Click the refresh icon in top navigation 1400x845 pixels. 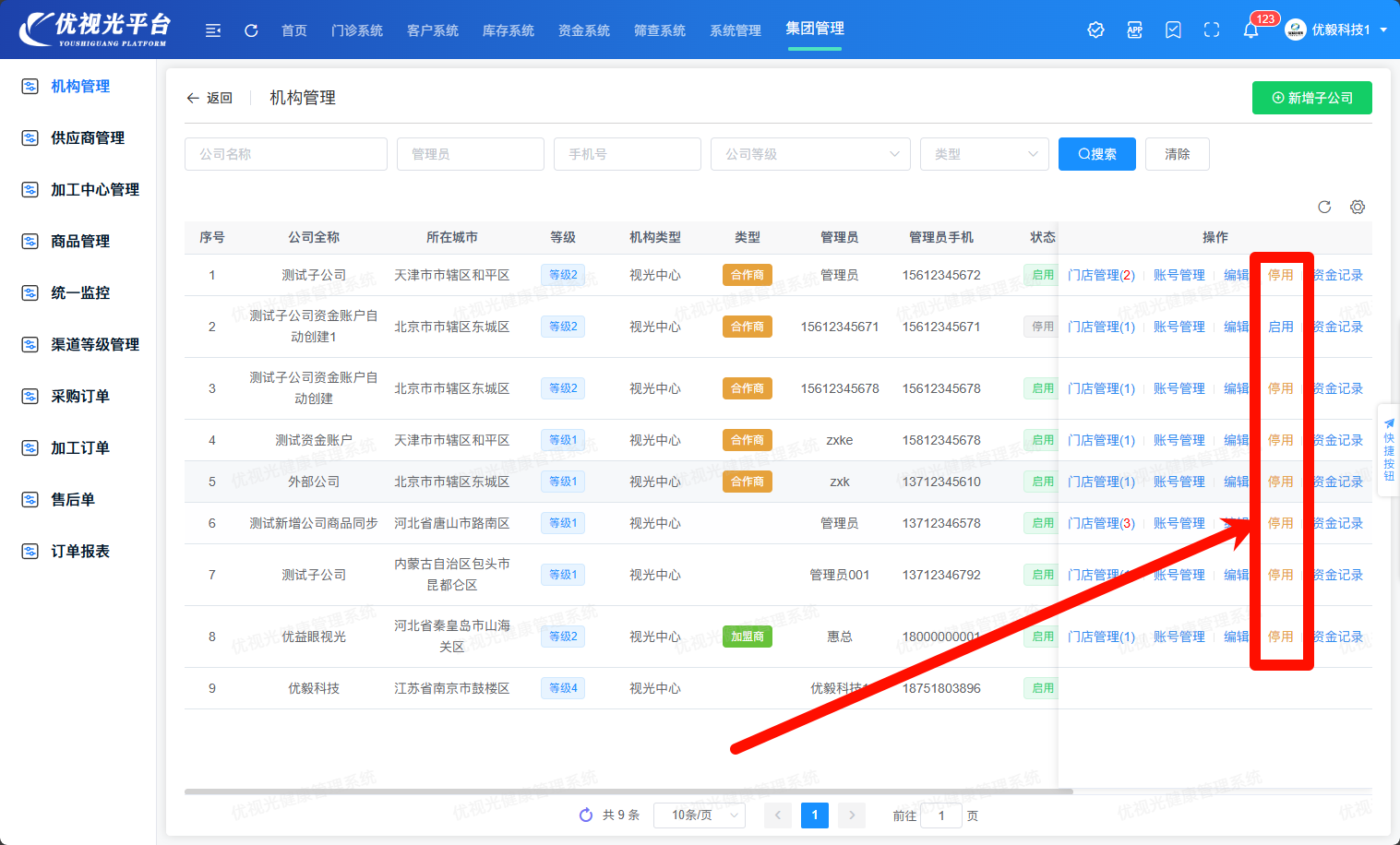coord(251,30)
